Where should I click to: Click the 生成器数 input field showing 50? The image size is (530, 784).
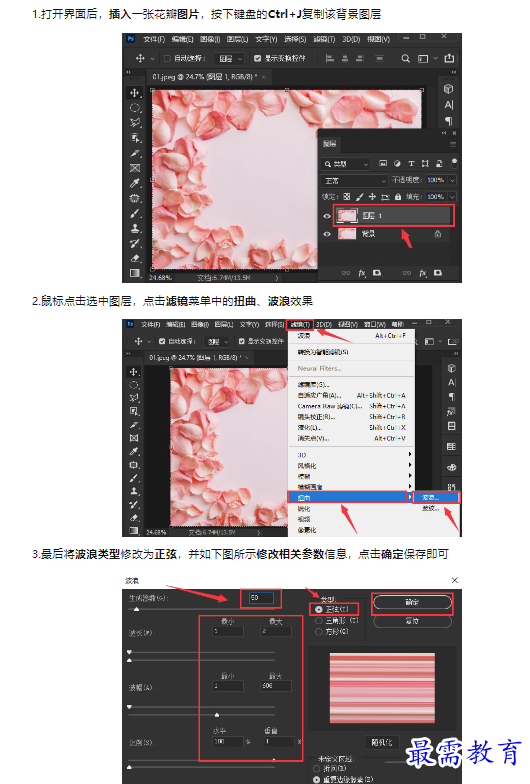click(261, 598)
